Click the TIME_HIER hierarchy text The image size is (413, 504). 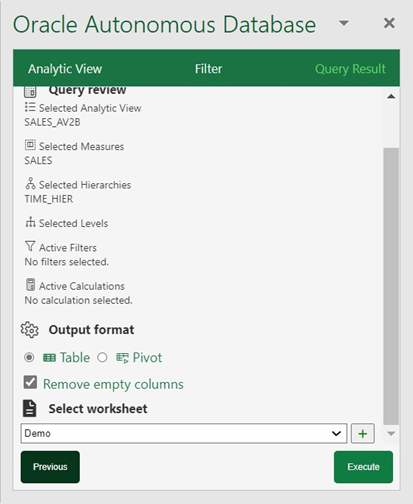(x=49, y=199)
